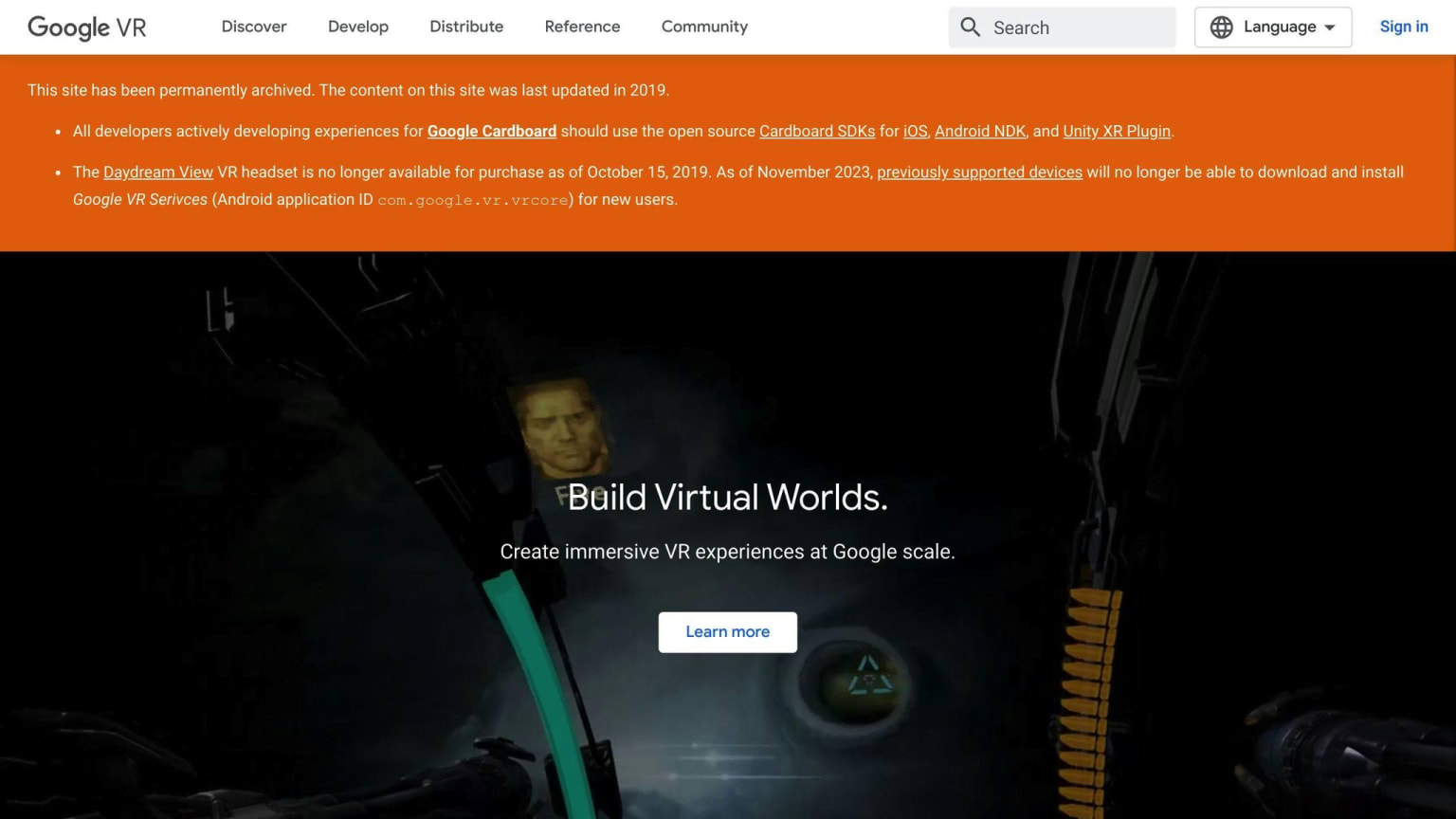Viewport: 1456px width, 819px height.
Task: Click the search magnifier icon
Action: [x=970, y=27]
